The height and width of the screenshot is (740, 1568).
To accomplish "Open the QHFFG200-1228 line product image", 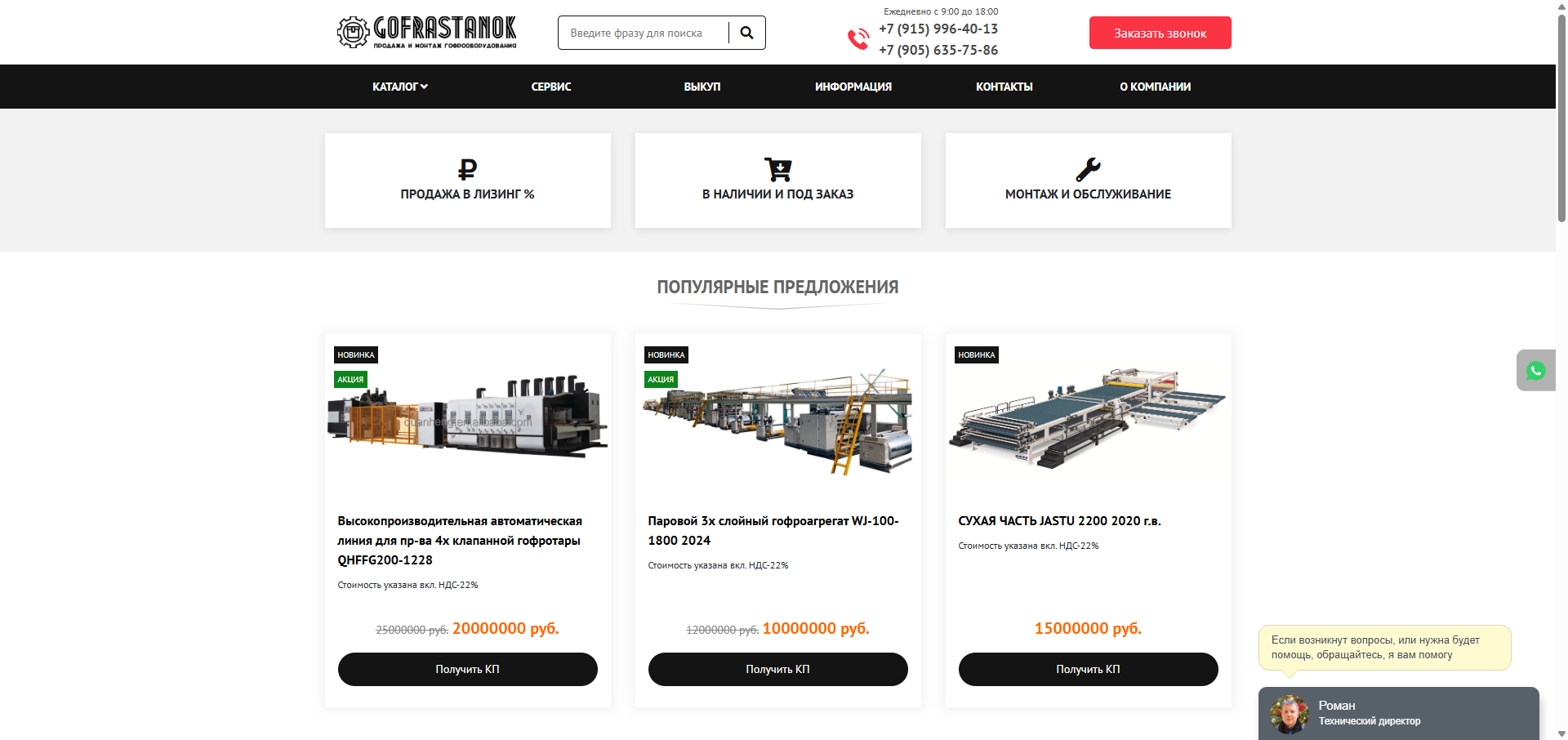I will pos(468,417).
